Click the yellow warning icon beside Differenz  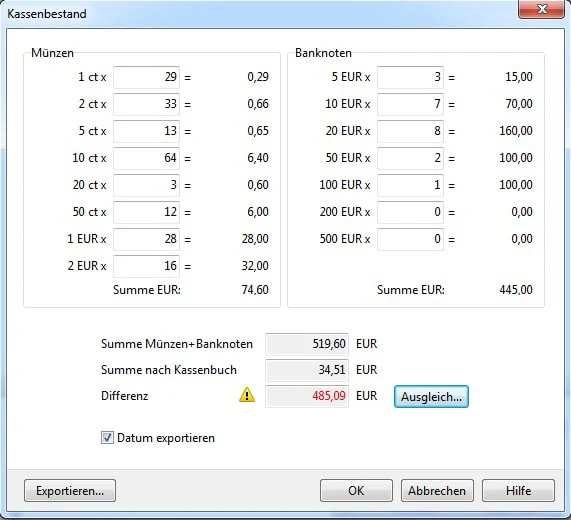247,395
